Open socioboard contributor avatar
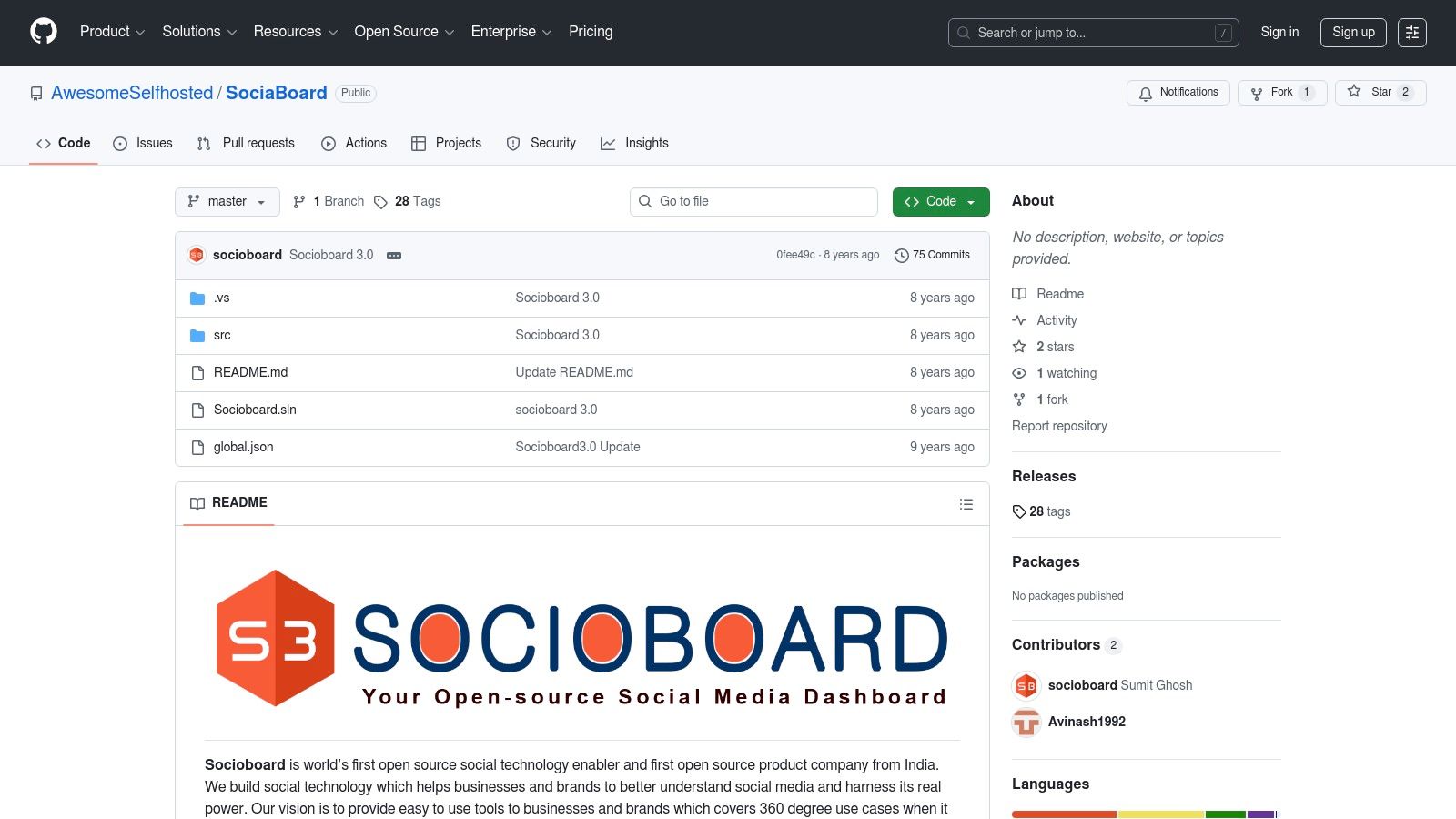 (x=1026, y=686)
